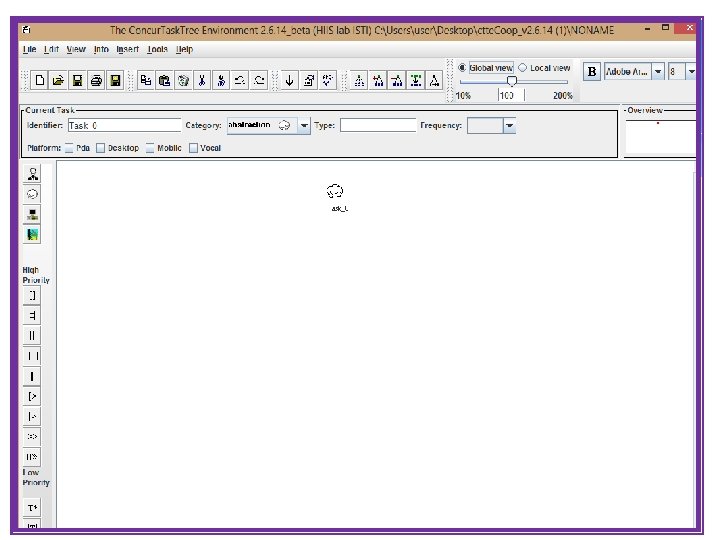
Task: Click the last triangle tree toolbar icon
Action: (434, 81)
